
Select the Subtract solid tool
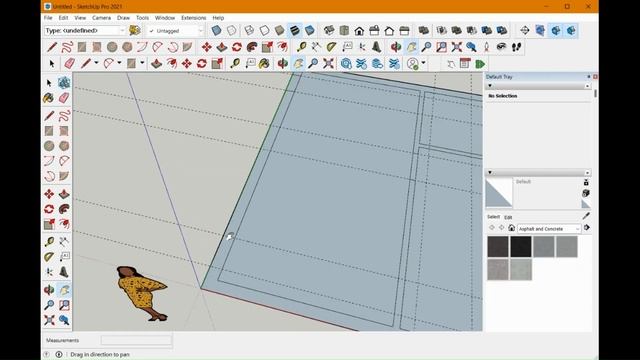(471, 31)
